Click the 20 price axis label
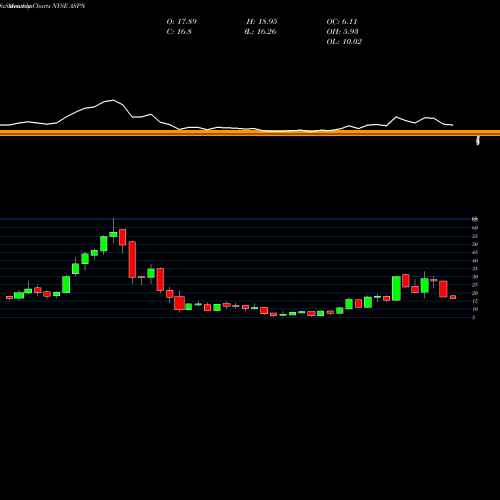Image resolution: width=500 pixels, height=500 pixels. (475, 293)
